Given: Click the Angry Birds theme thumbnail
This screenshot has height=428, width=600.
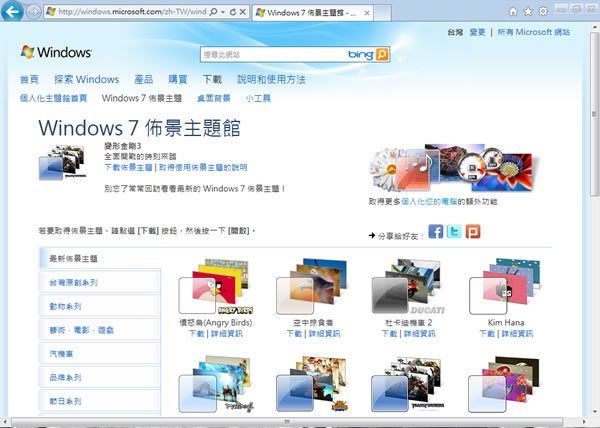Looking at the screenshot, I should coord(216,286).
